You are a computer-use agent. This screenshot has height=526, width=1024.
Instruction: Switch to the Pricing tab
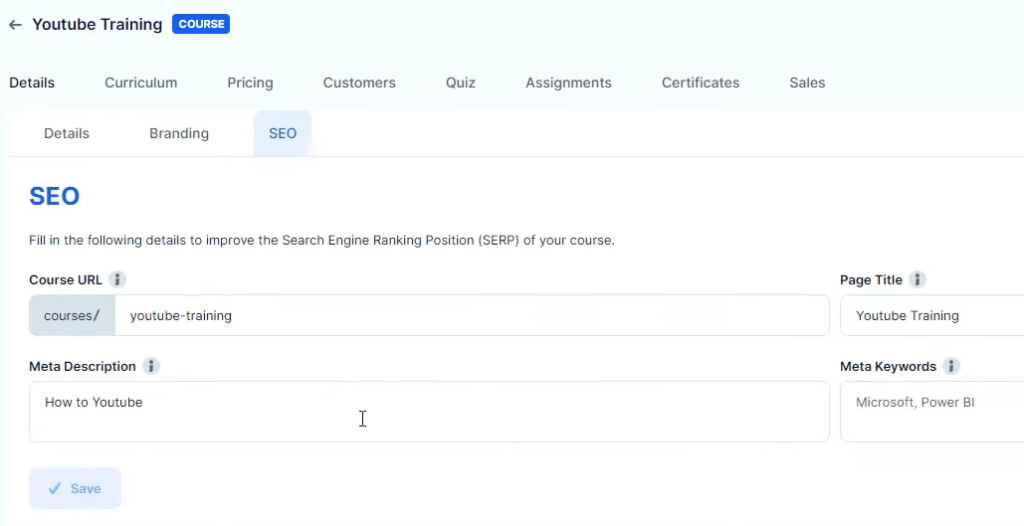tap(250, 83)
